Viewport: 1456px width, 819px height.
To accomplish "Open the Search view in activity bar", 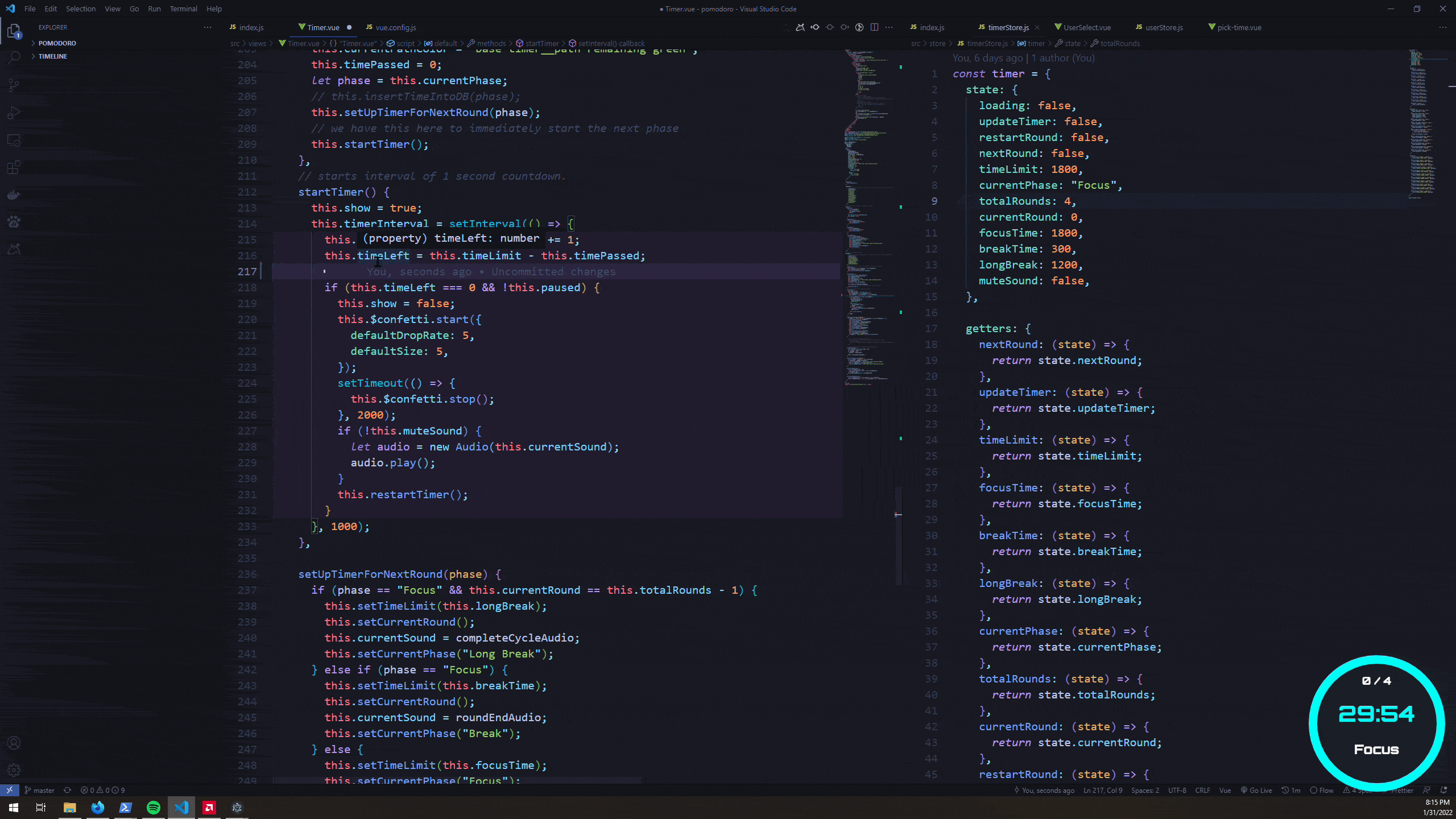I will [14, 57].
